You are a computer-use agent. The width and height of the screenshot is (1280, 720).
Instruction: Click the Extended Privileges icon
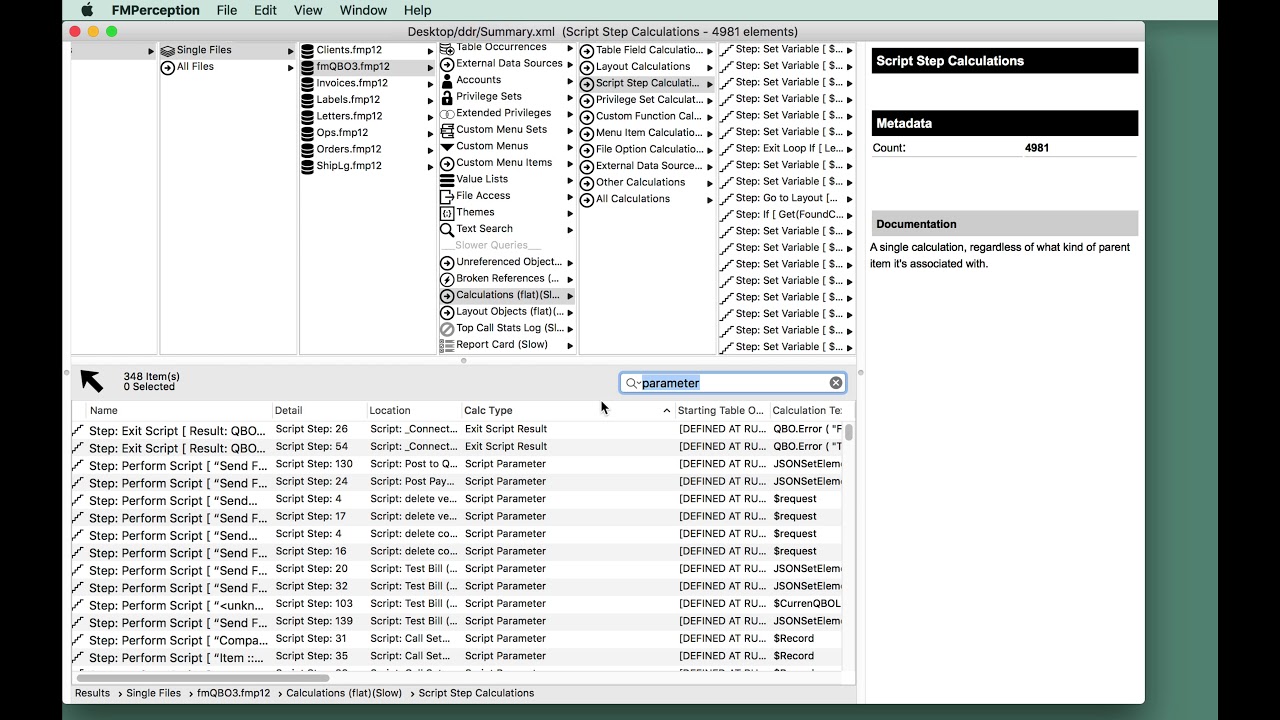pyautogui.click(x=447, y=113)
